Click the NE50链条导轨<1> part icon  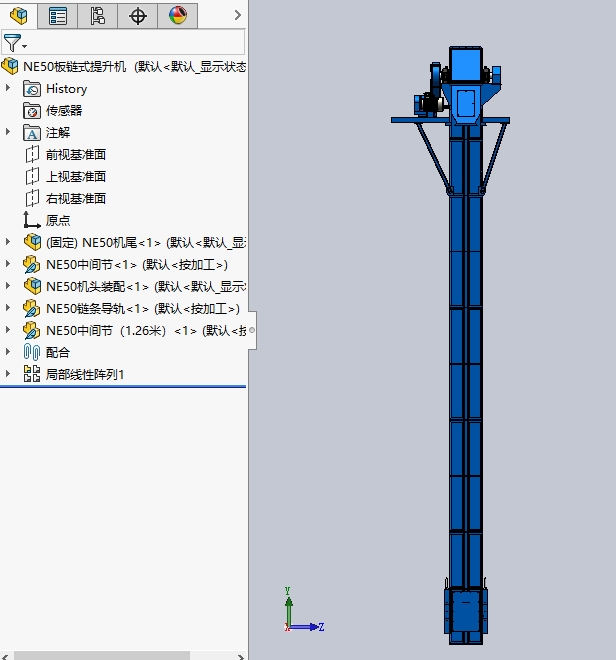[x=32, y=308]
